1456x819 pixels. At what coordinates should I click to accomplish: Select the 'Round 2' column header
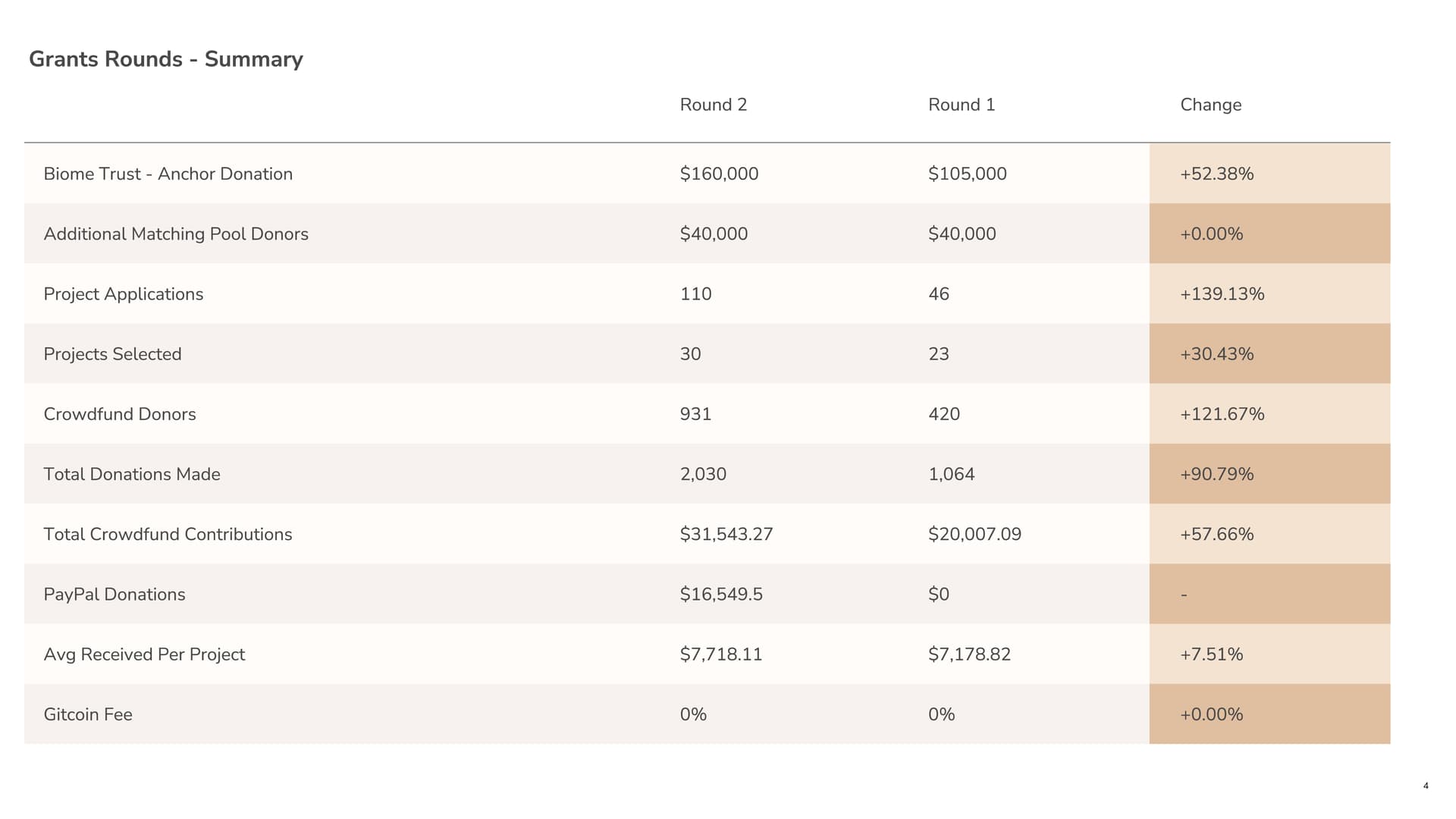click(713, 105)
